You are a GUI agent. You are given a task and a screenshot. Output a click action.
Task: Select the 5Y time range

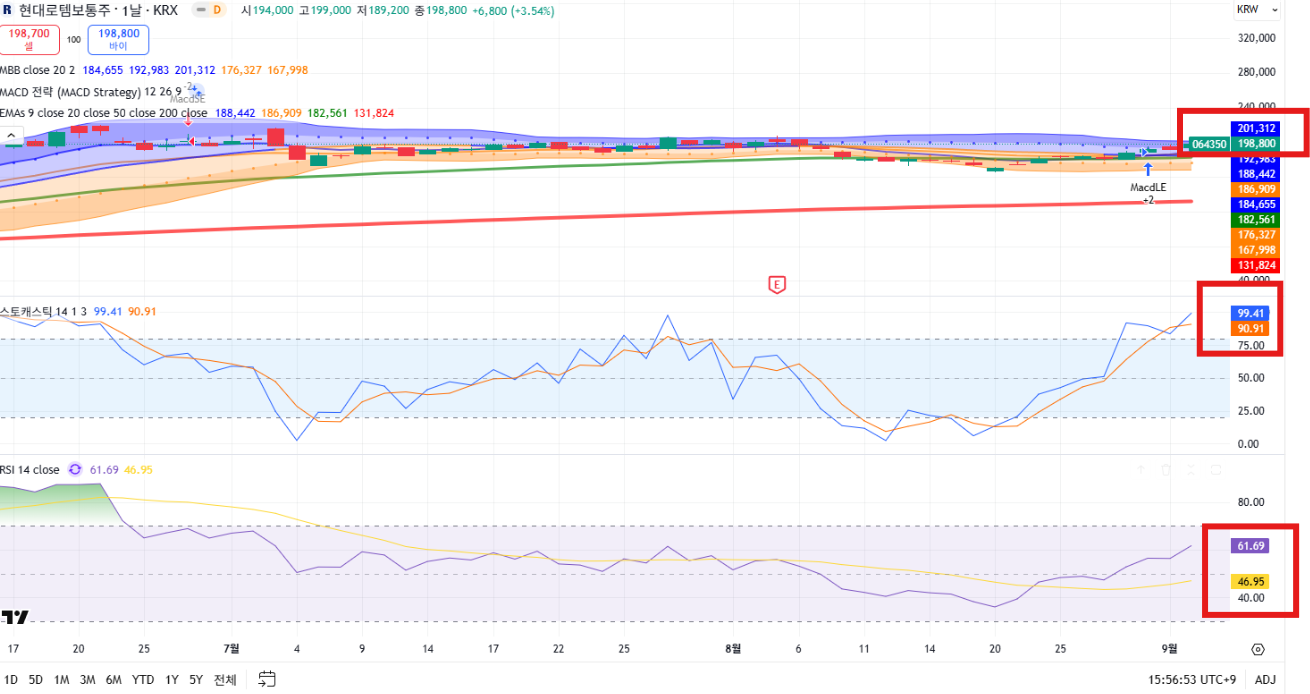click(196, 679)
